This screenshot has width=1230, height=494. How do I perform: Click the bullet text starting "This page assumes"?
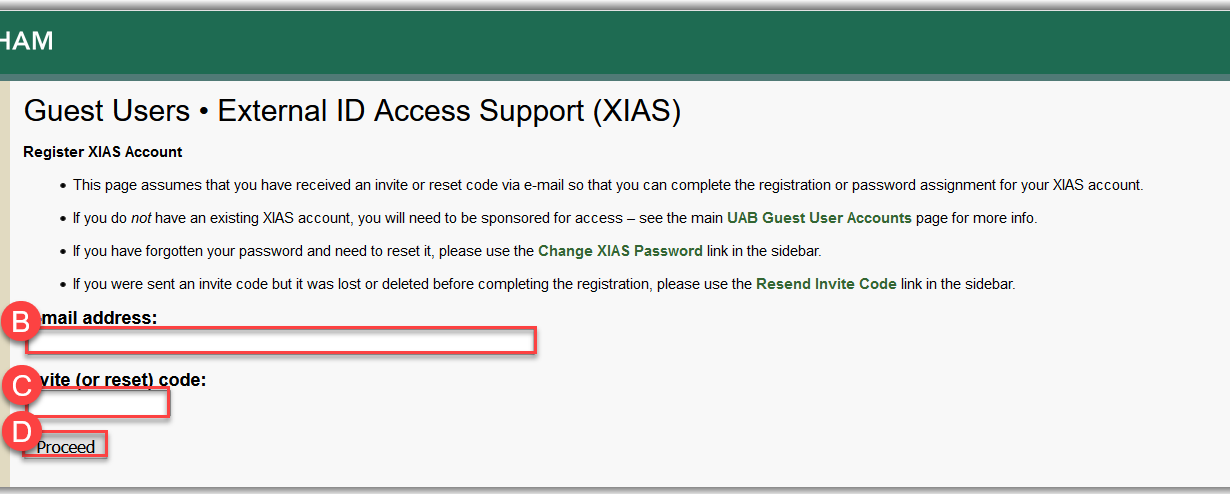pos(607,185)
